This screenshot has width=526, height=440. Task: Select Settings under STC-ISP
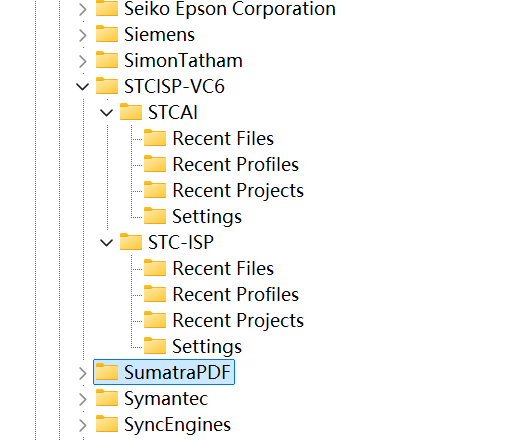pos(207,346)
